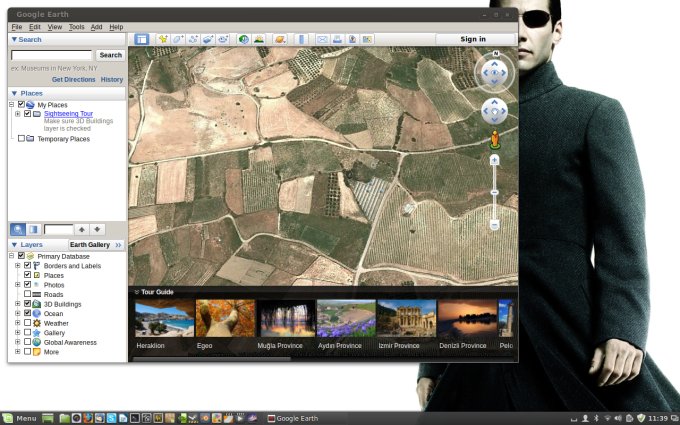The height and width of the screenshot is (425, 680).
Task: Click the Get Directions link
Action: [73, 79]
